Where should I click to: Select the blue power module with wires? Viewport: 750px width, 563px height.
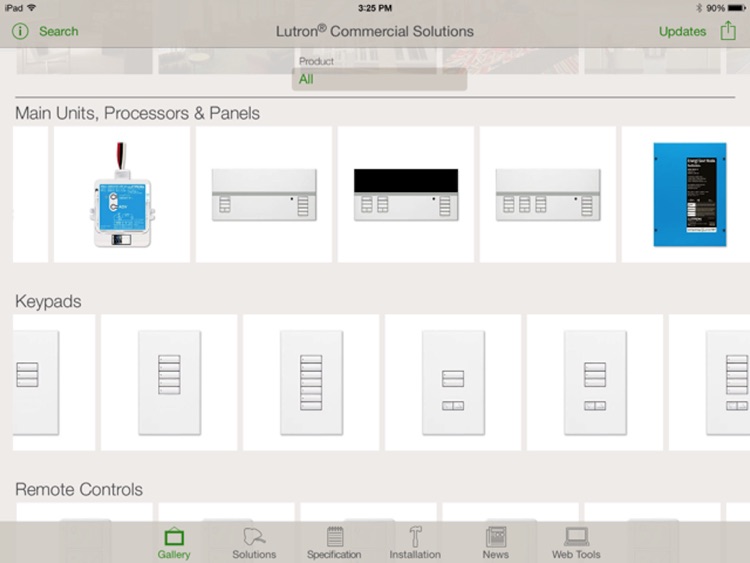tap(122, 194)
